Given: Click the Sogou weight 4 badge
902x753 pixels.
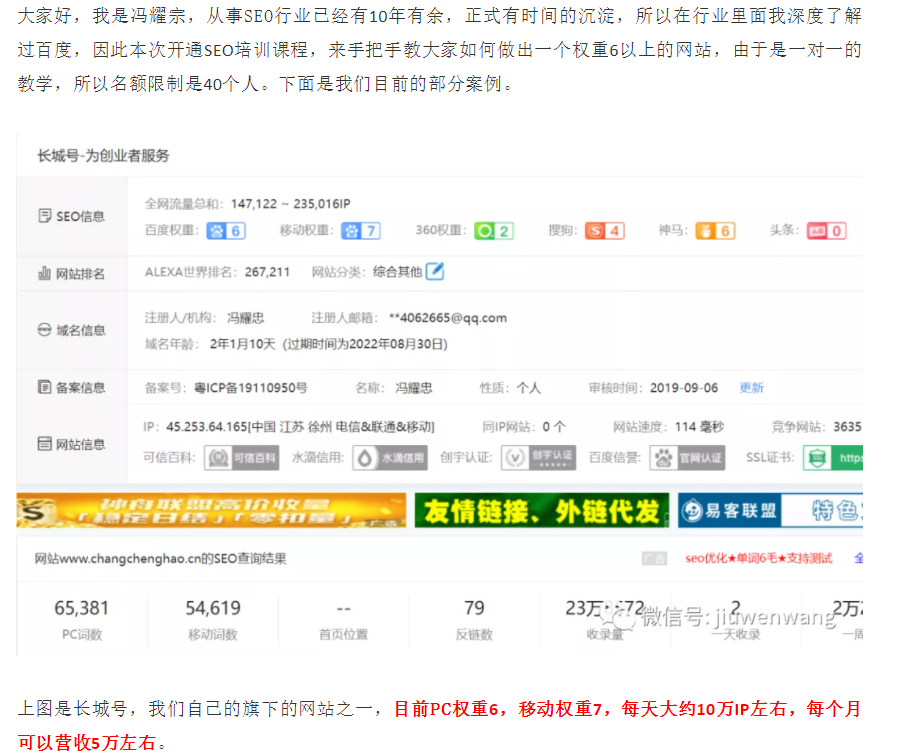Looking at the screenshot, I should 605,231.
